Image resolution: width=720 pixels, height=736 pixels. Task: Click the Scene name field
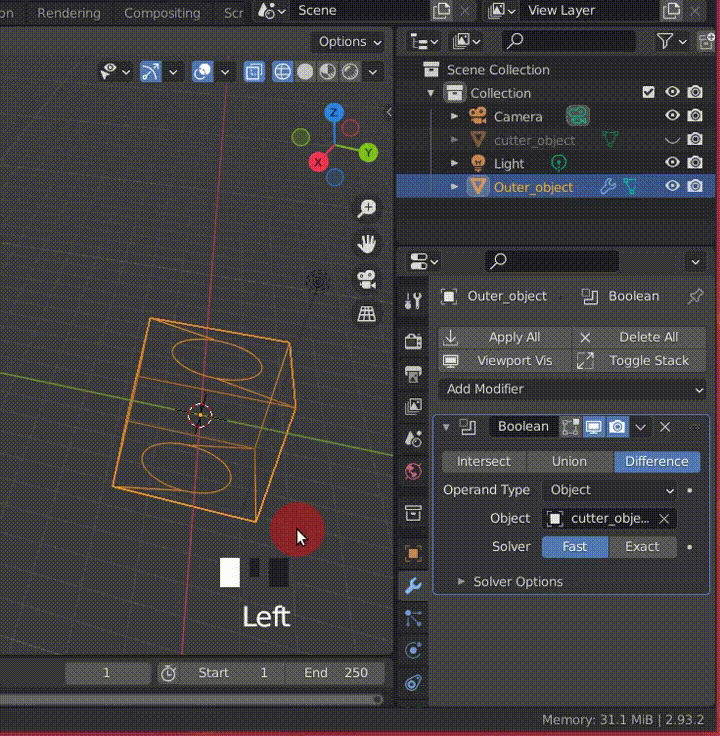point(361,11)
